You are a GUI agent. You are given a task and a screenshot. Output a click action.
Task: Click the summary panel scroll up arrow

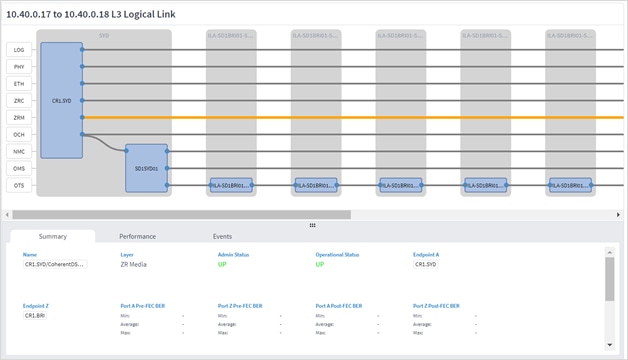pyautogui.click(x=610, y=252)
